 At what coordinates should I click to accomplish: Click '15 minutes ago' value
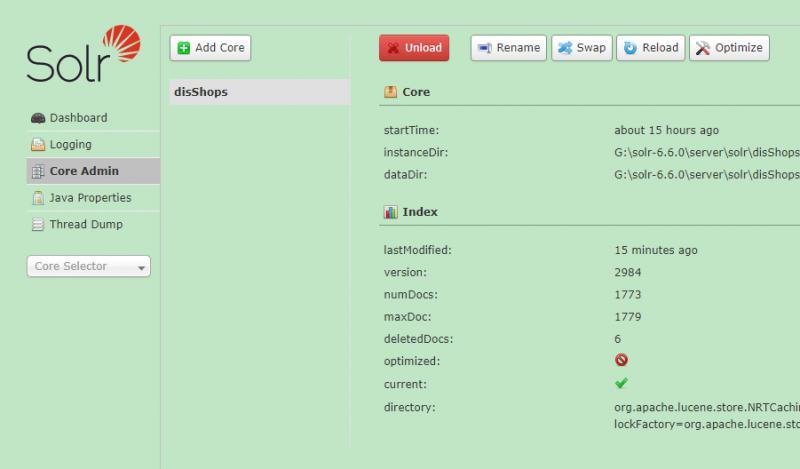pos(656,250)
